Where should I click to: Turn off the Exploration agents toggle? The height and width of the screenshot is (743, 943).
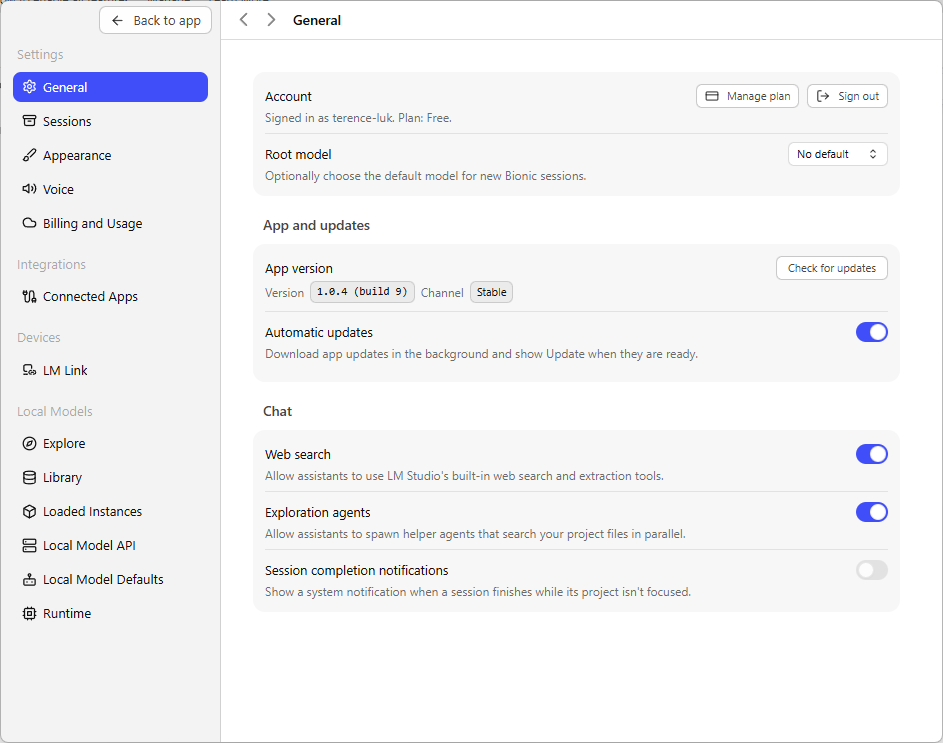click(871, 512)
